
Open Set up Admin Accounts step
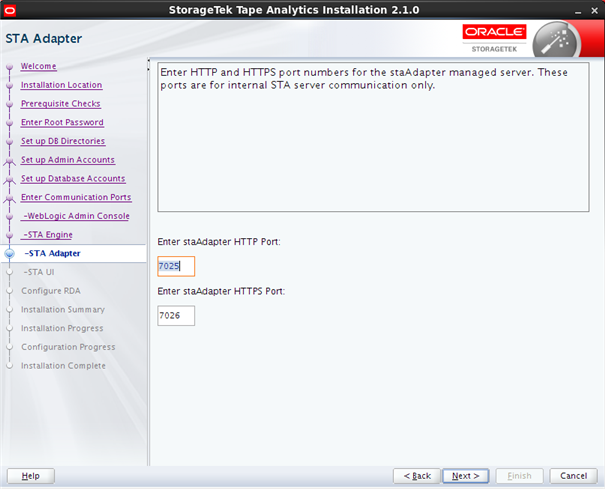coord(68,160)
